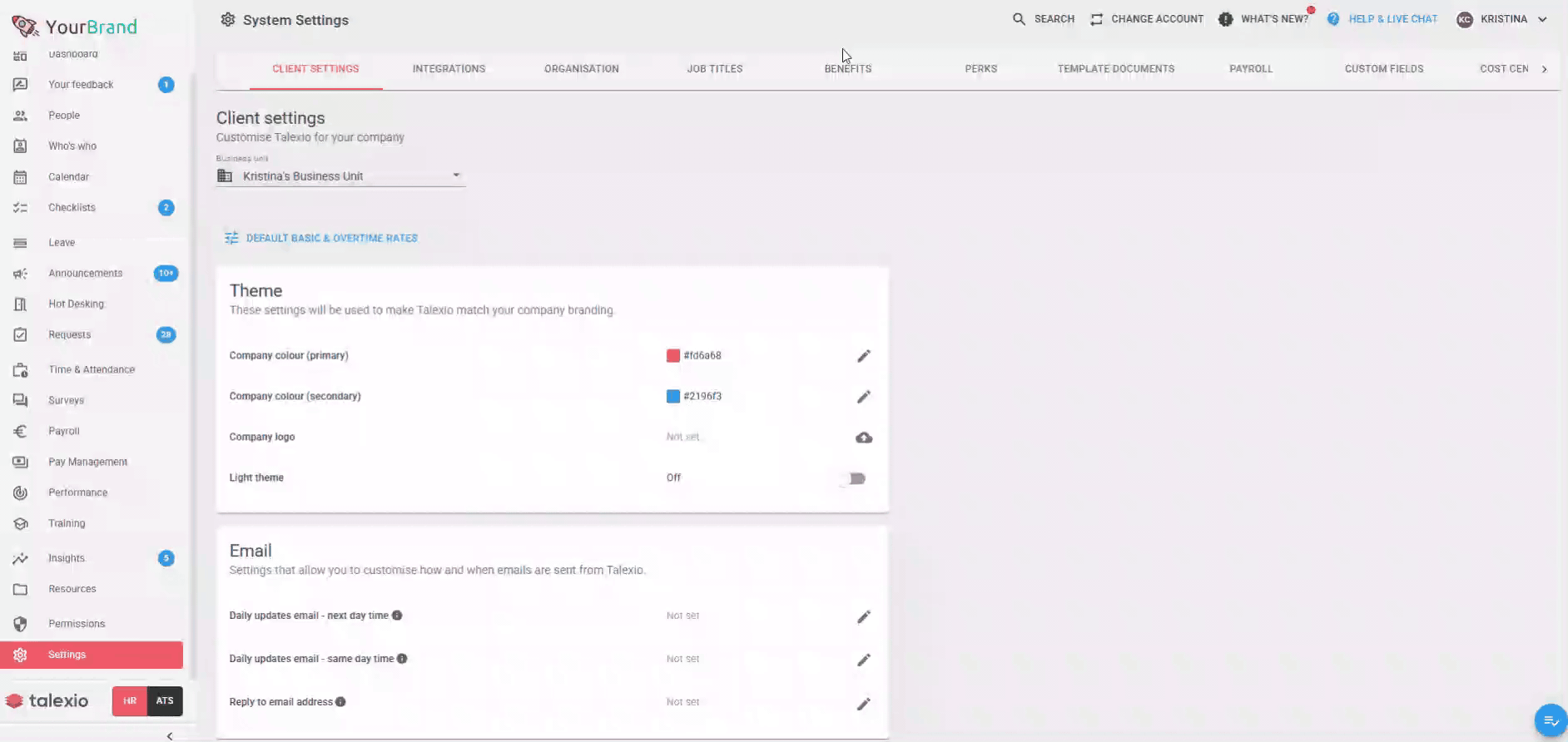Show info for Reply to email address
The width and height of the screenshot is (1568, 742).
point(340,702)
